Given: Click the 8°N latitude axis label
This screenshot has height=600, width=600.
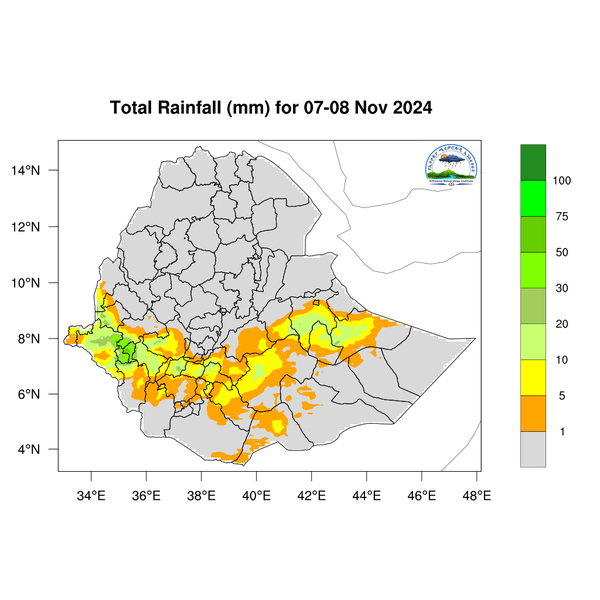Looking at the screenshot, I should pyautogui.click(x=29, y=339).
